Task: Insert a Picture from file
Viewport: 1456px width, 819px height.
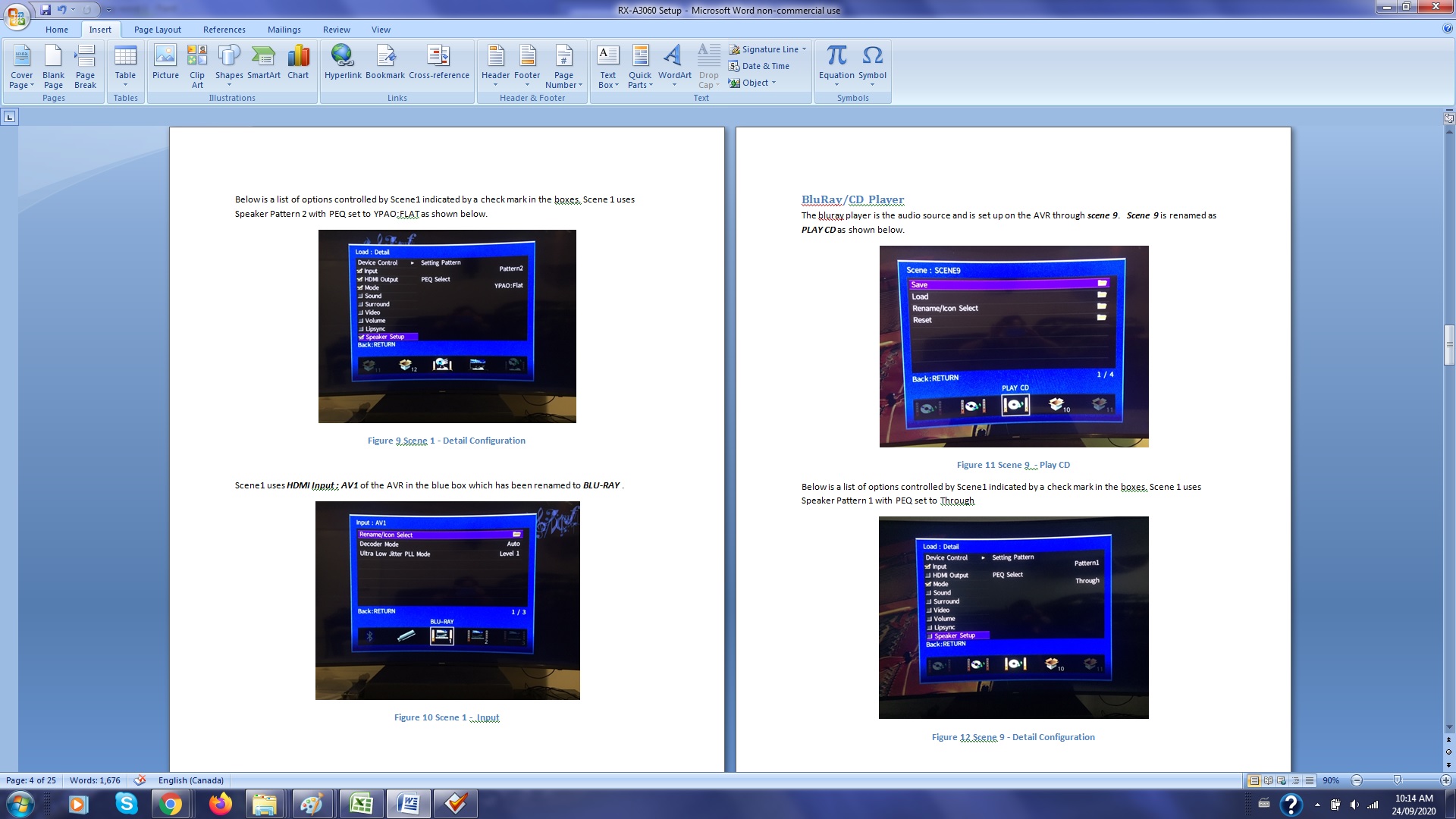Action: 165,62
